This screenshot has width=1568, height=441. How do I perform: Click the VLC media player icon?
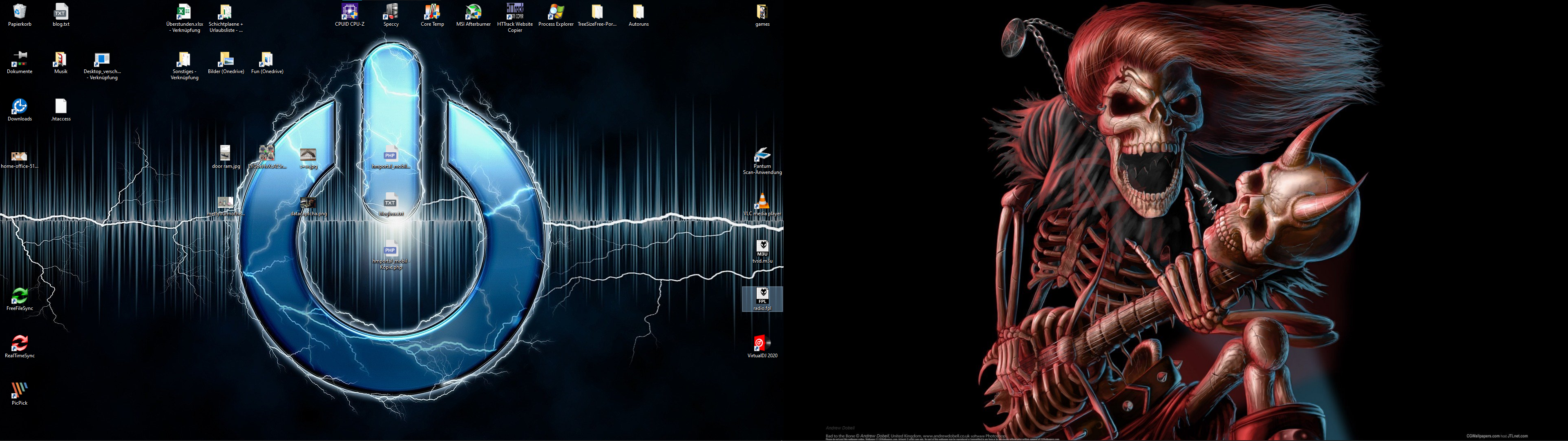tap(762, 201)
